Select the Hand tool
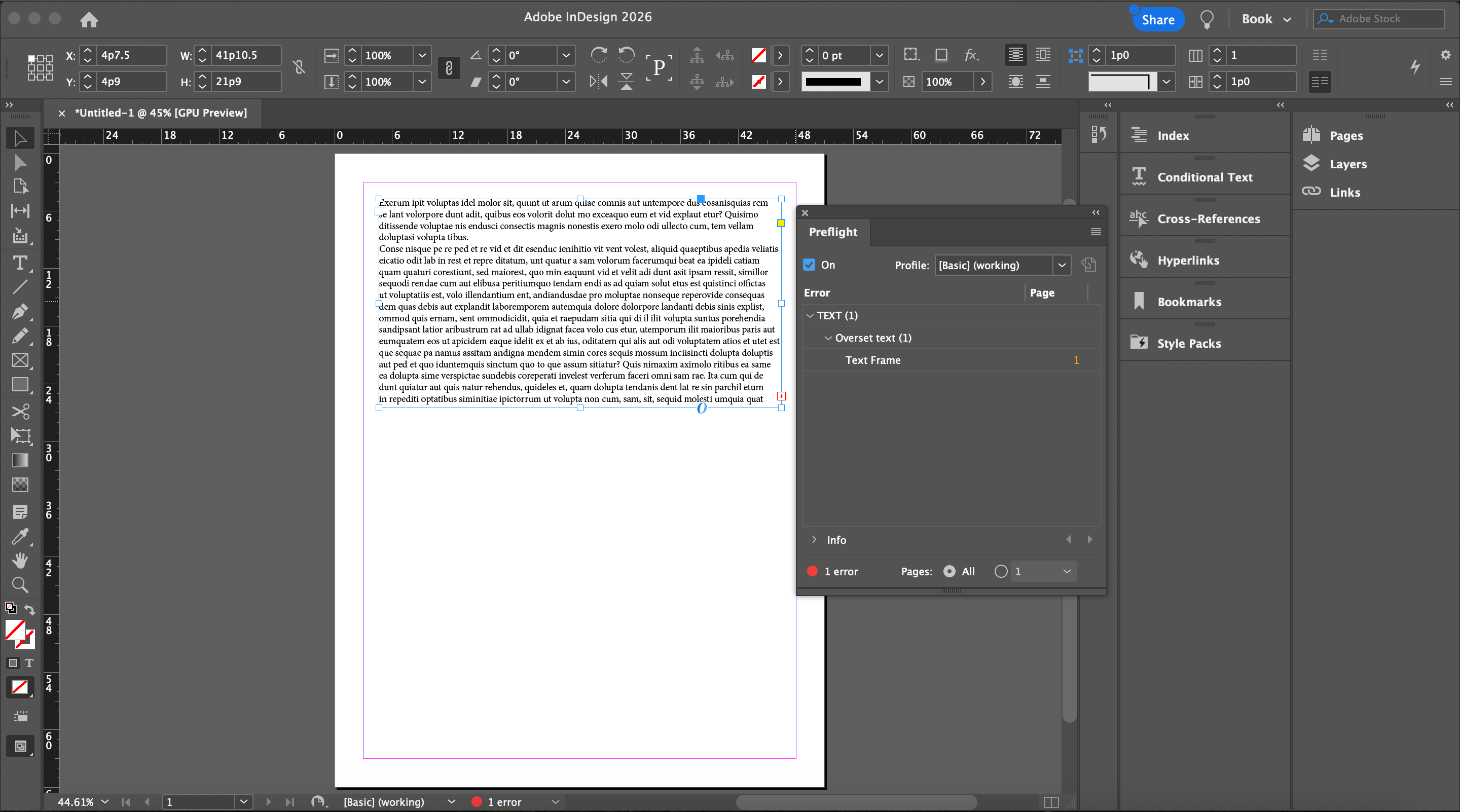Screen dimensions: 1460x812 pos(20,561)
